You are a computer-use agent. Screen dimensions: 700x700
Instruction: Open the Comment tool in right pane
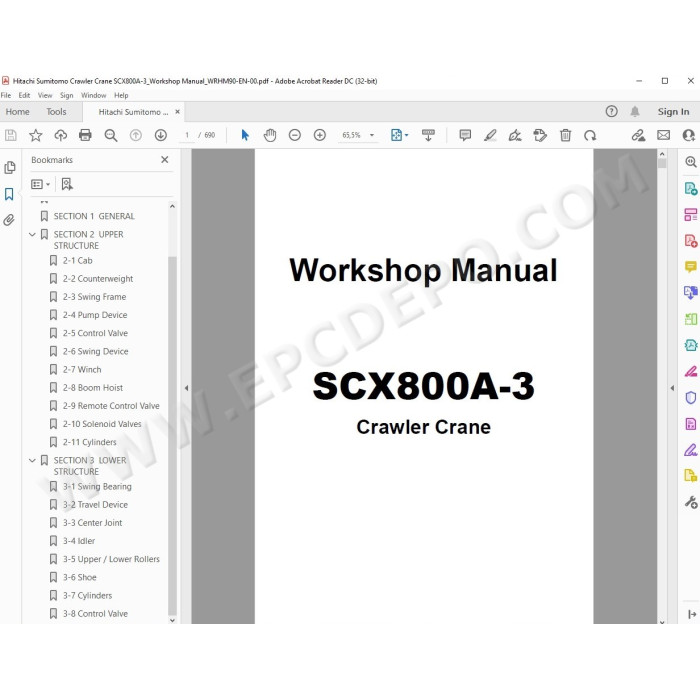691,267
